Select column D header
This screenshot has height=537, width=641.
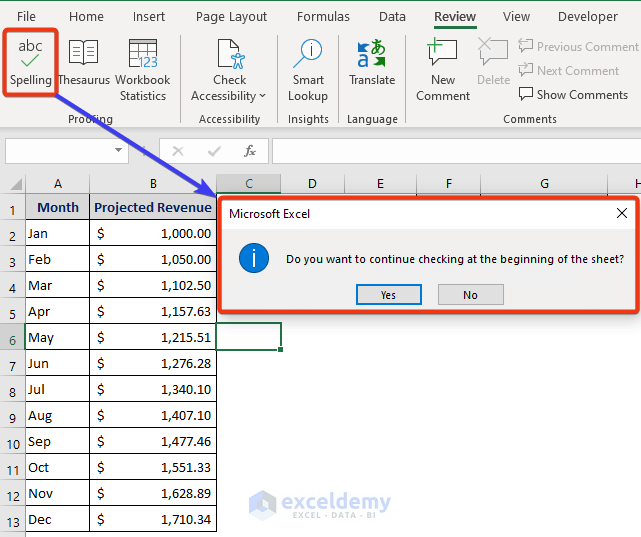coord(312,183)
